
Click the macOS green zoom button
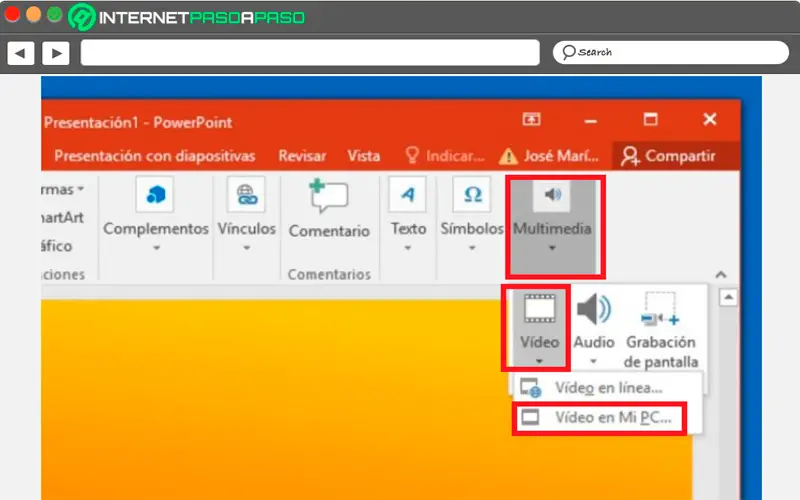click(55, 14)
